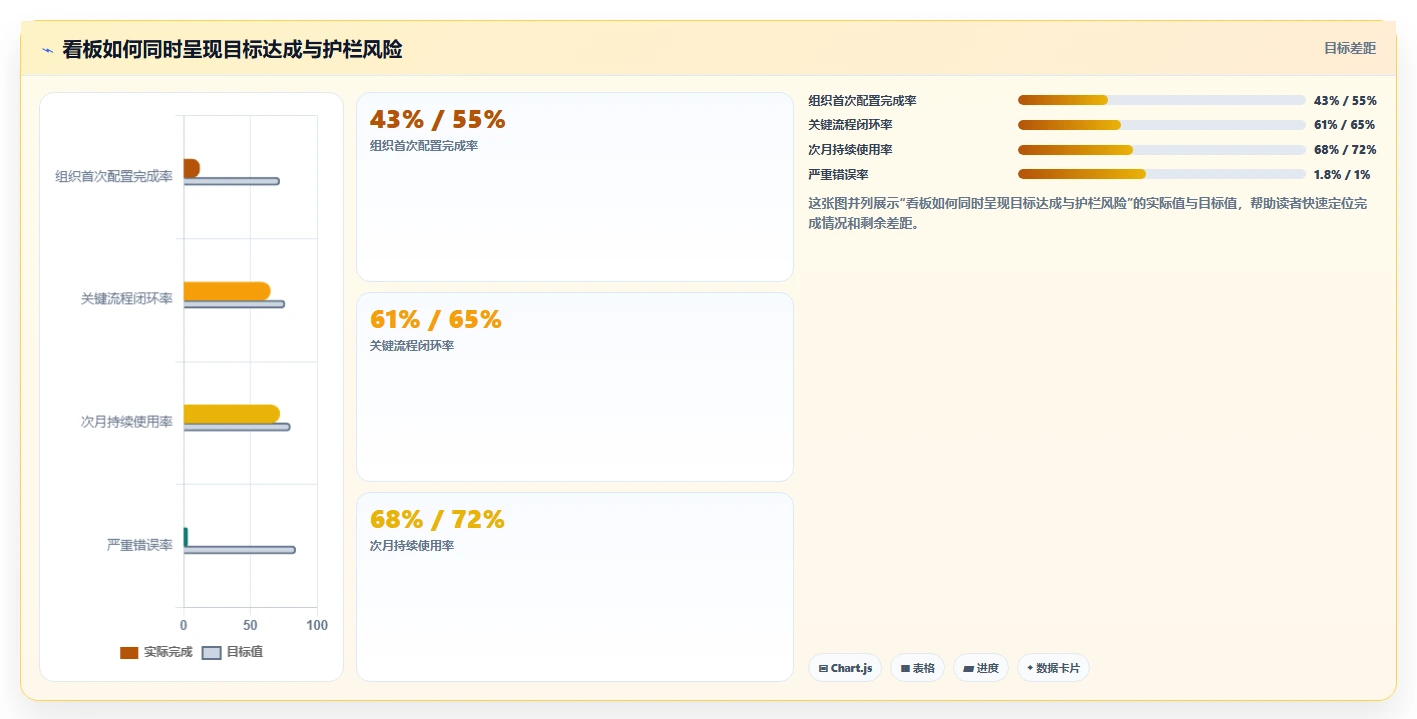Viewport: 1417px width, 719px height.
Task: Click the 关键流程闭环率 caption in data card
Action: point(412,346)
